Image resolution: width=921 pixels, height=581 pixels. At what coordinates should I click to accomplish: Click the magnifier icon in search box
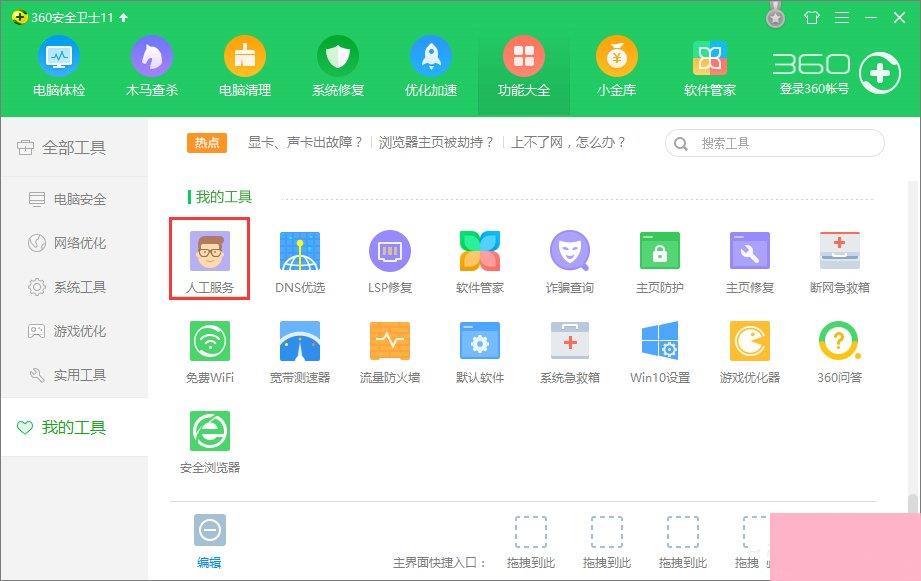pyautogui.click(x=681, y=143)
